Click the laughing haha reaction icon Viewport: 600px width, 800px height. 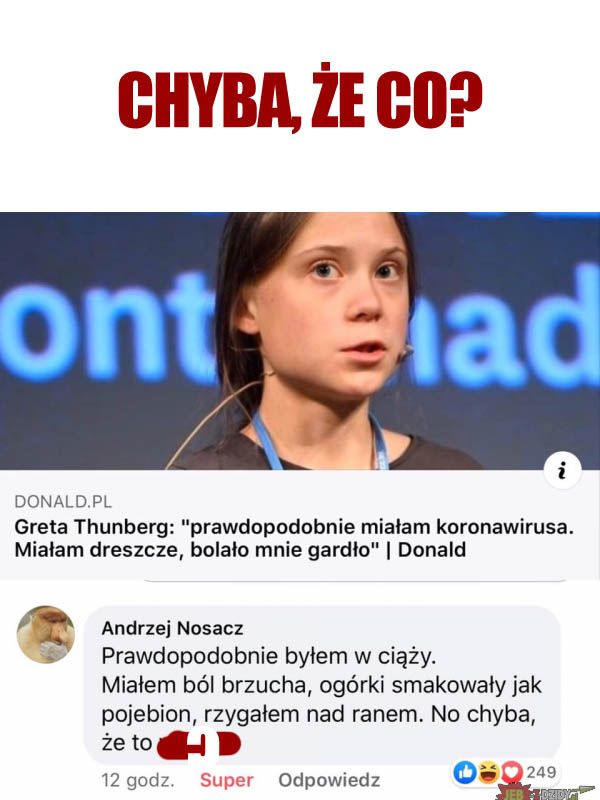pos(488,772)
